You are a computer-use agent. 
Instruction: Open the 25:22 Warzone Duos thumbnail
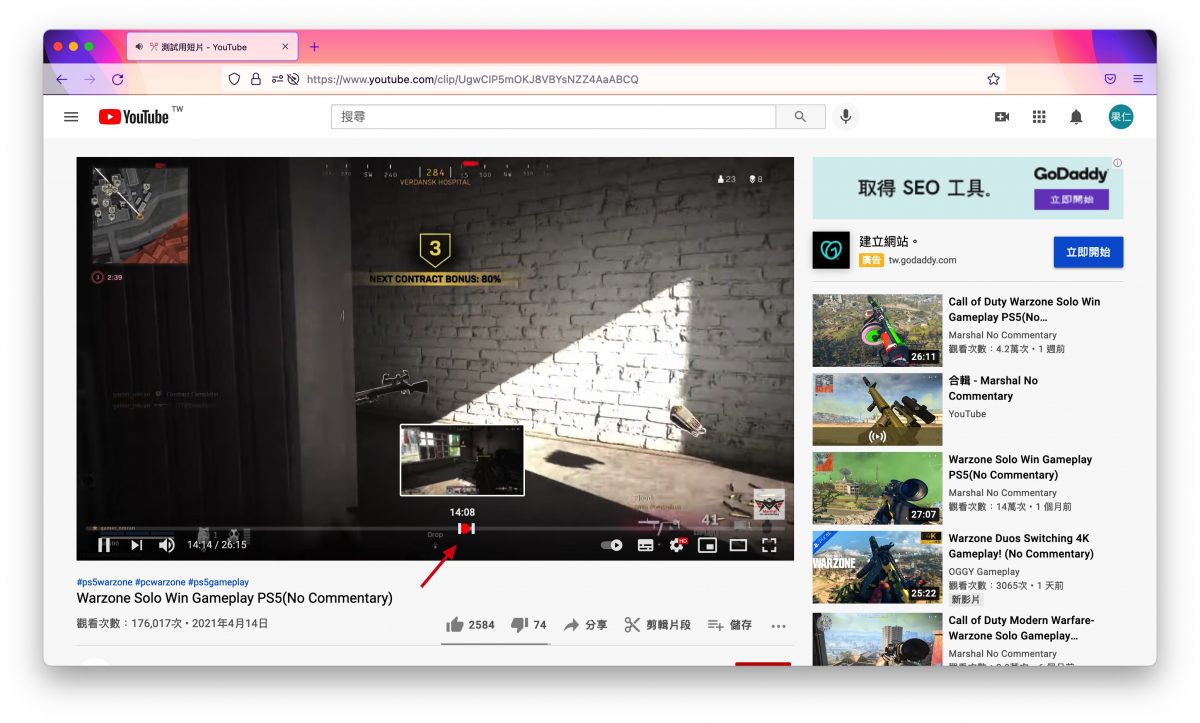point(877,567)
